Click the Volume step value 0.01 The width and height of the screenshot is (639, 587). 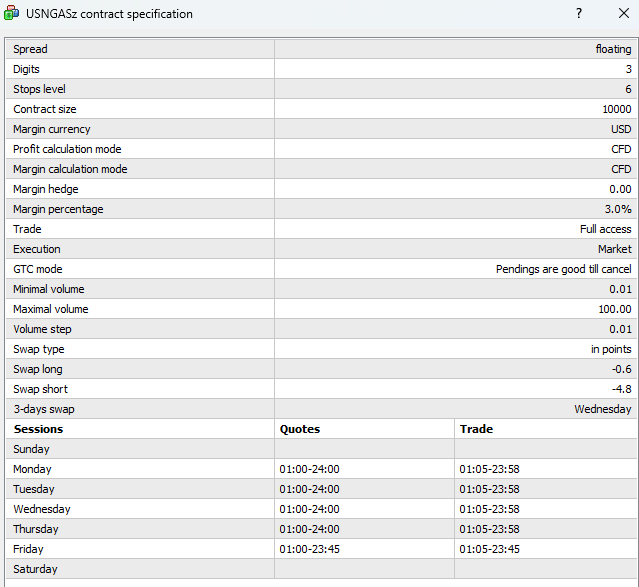(620, 329)
